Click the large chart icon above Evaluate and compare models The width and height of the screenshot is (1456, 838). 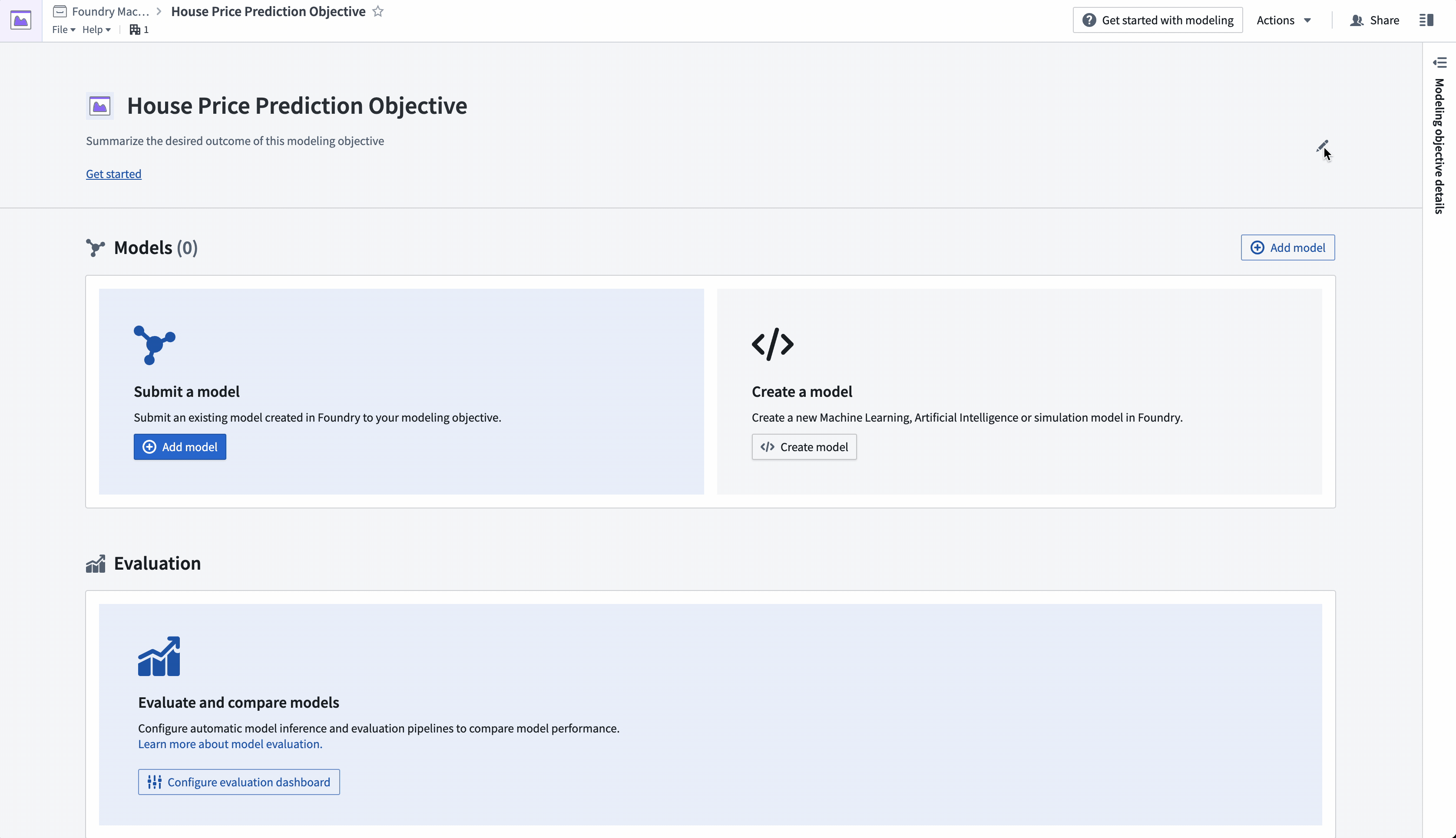[x=159, y=656]
